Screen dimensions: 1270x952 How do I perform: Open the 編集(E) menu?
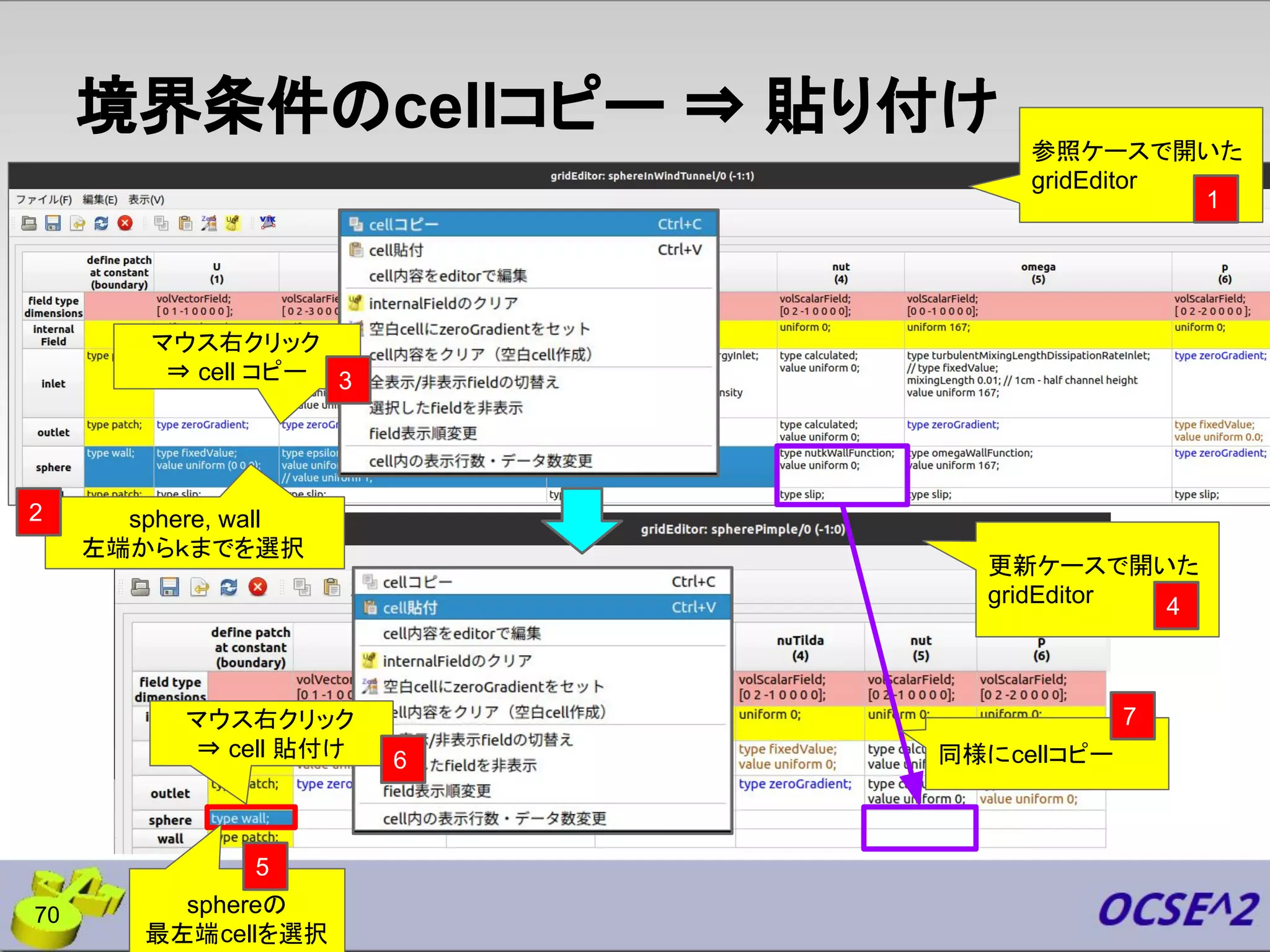pyautogui.click(x=100, y=200)
